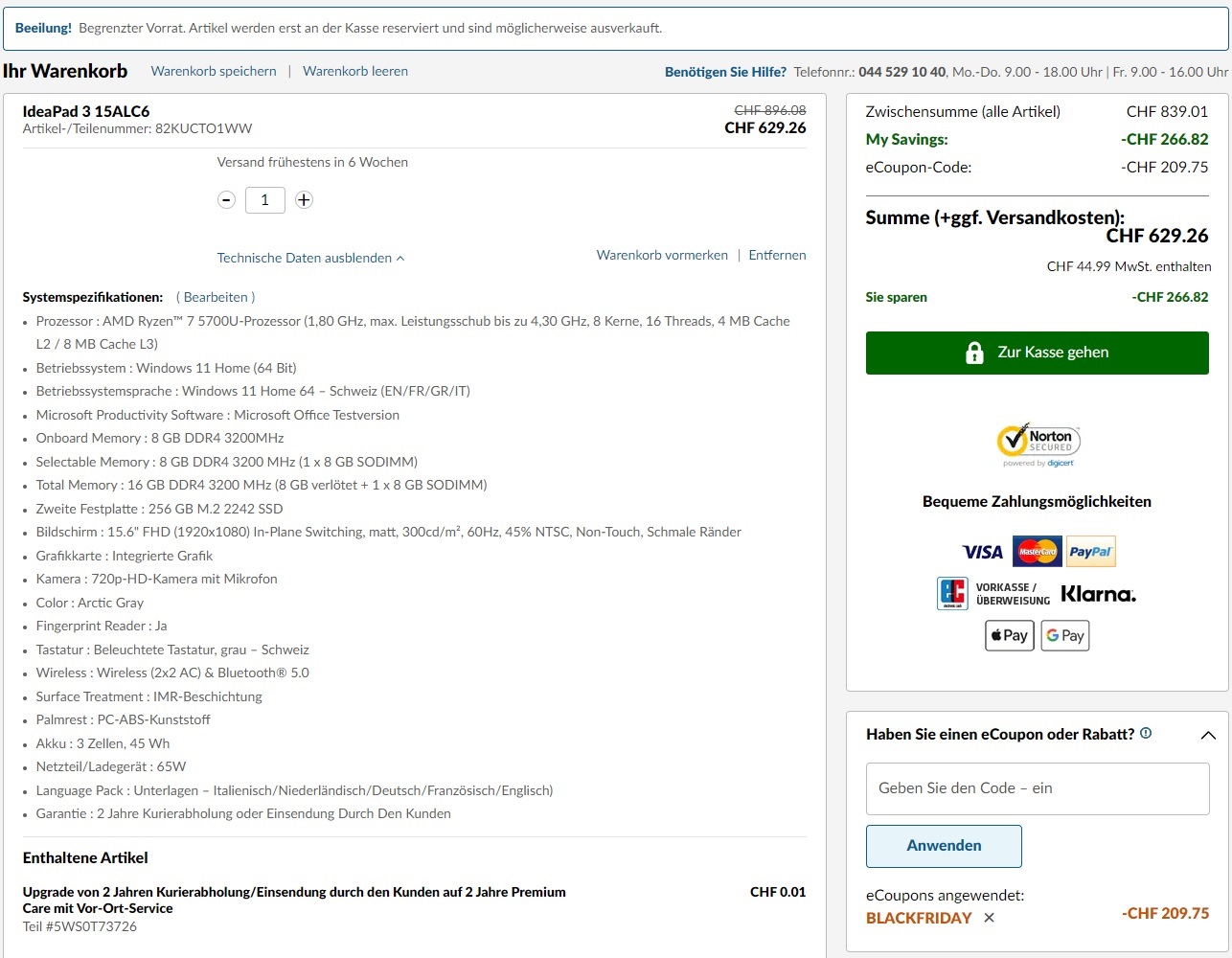Empty cart via 'Warenkorb leeren' link
1232x958 pixels.
355,71
